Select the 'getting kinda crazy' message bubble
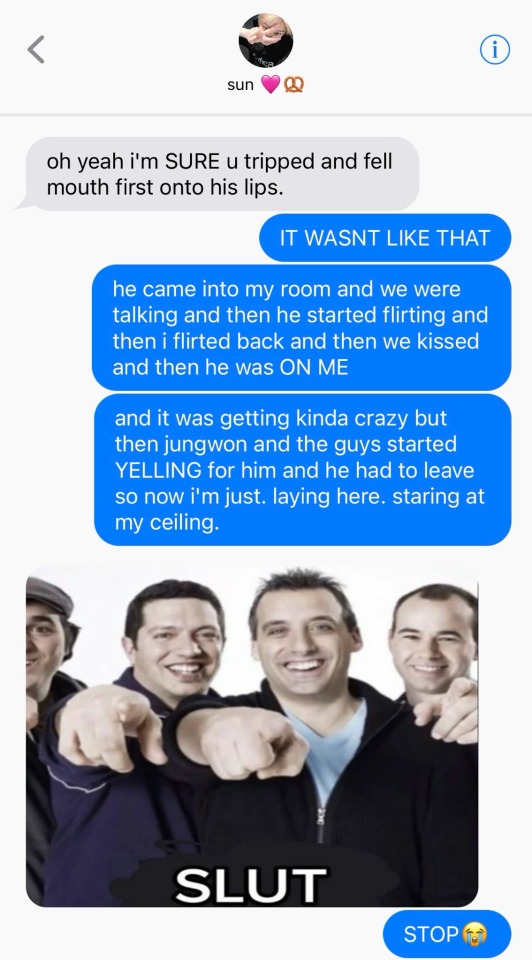 pos(302,470)
